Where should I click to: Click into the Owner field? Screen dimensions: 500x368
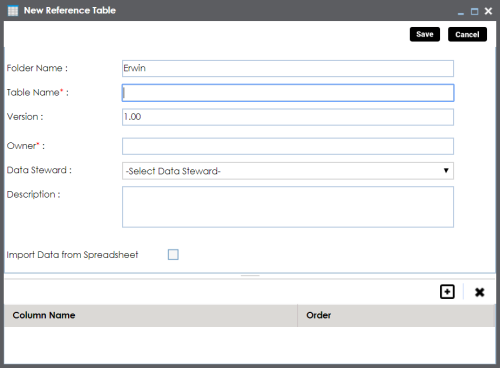[x=288, y=146]
